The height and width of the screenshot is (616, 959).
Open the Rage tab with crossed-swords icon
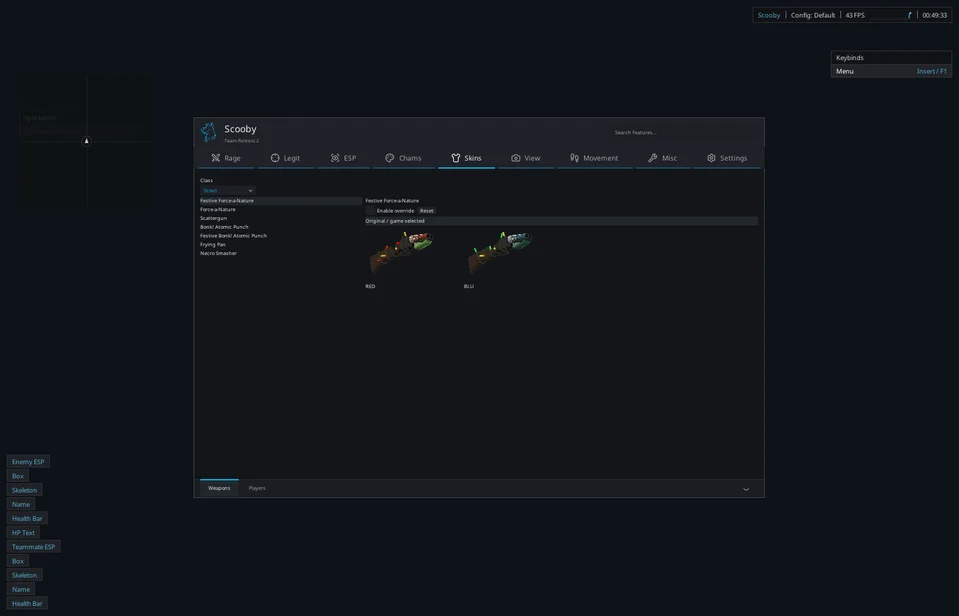point(226,158)
